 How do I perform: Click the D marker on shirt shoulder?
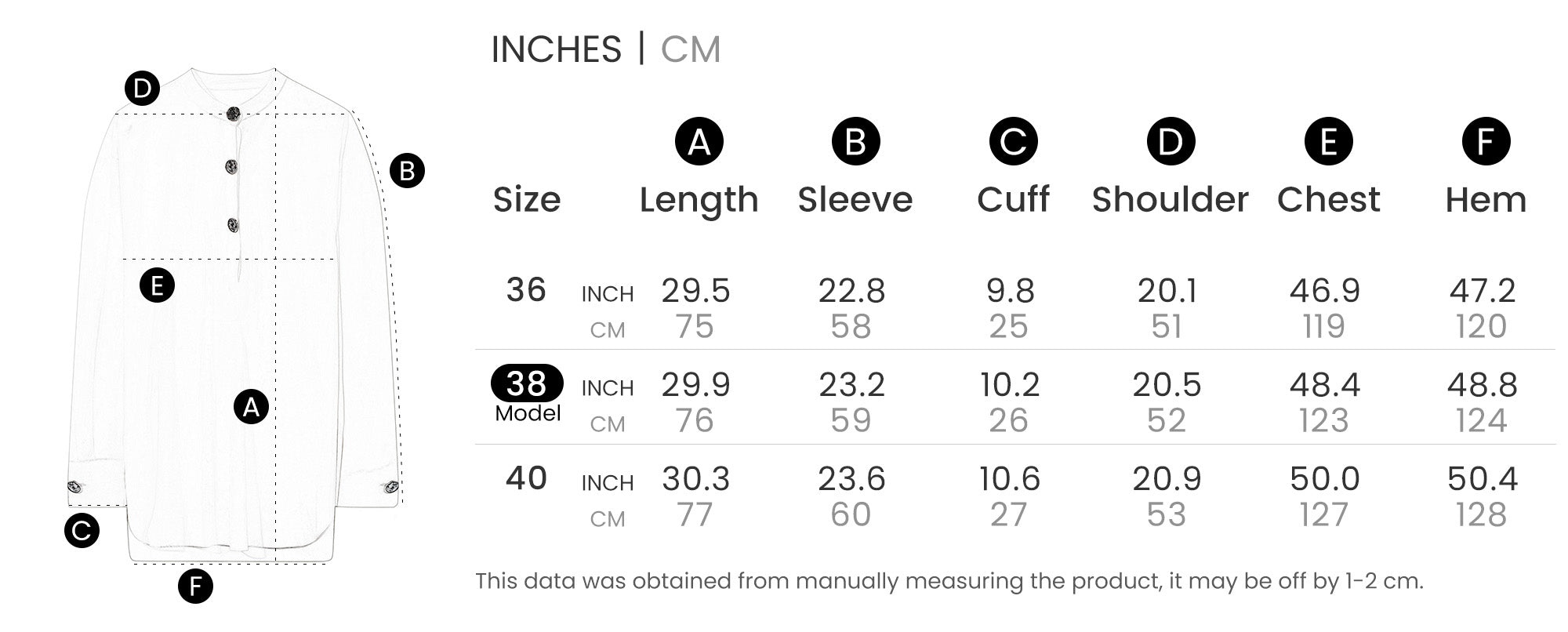point(142,89)
